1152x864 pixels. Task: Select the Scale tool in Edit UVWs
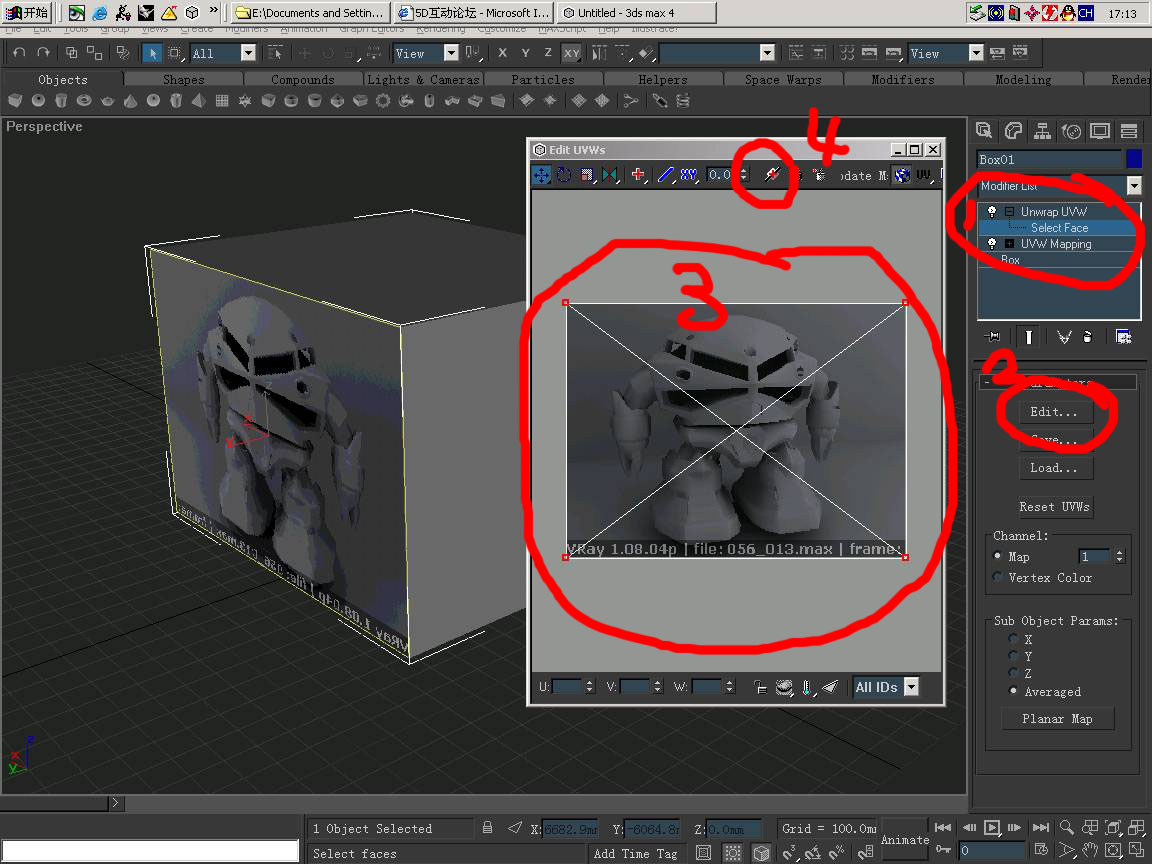(x=586, y=175)
